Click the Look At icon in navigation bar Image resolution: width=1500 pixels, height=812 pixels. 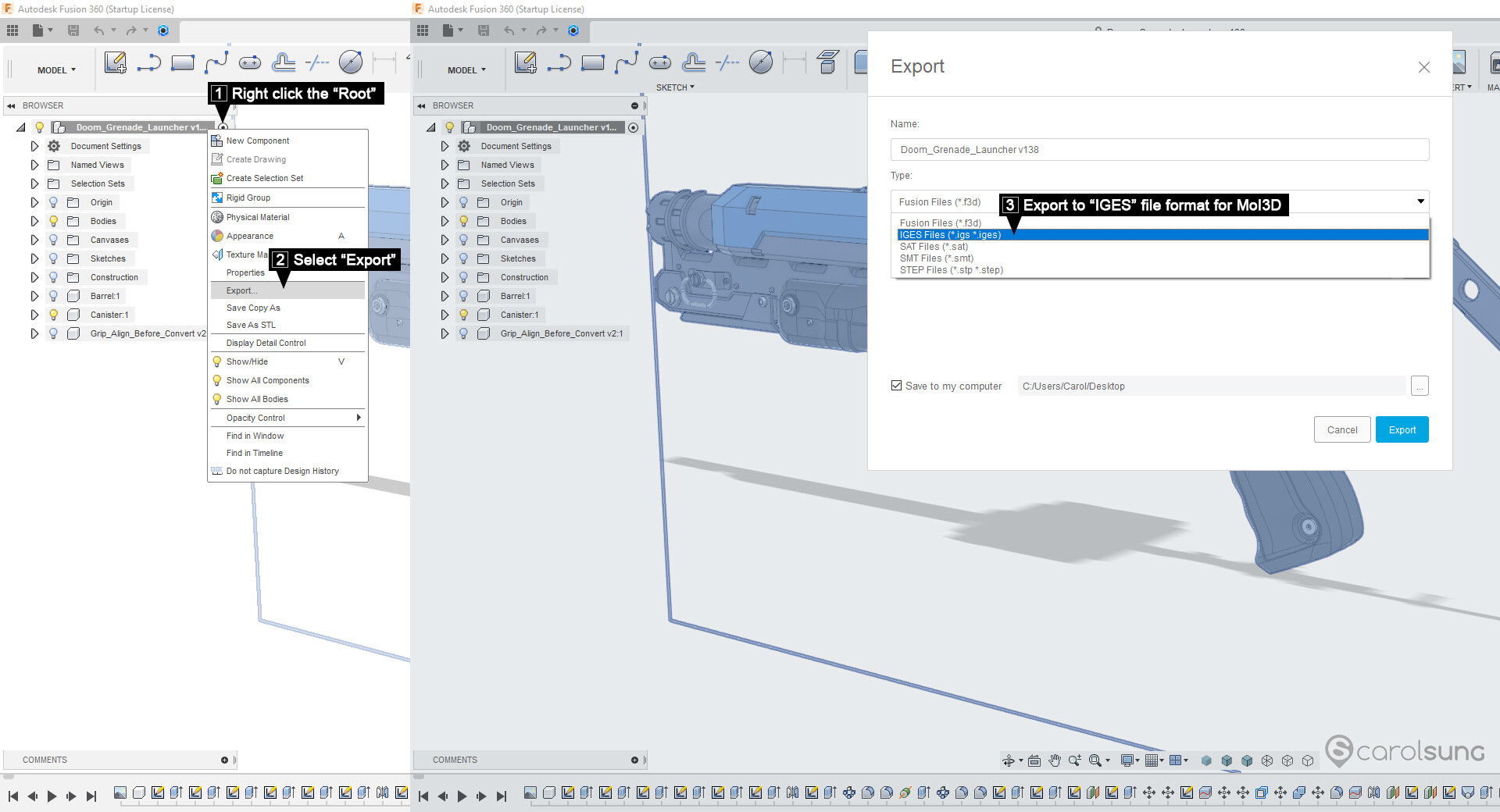point(1034,760)
